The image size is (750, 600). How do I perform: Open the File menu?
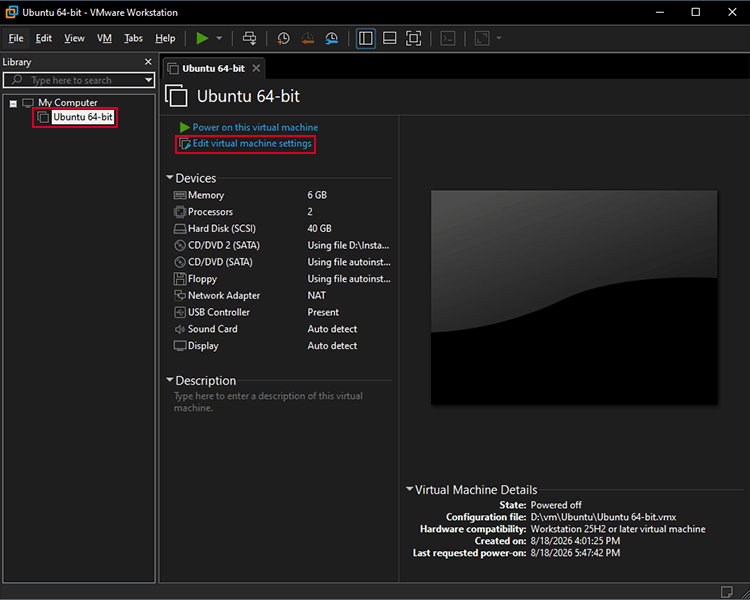[16, 38]
